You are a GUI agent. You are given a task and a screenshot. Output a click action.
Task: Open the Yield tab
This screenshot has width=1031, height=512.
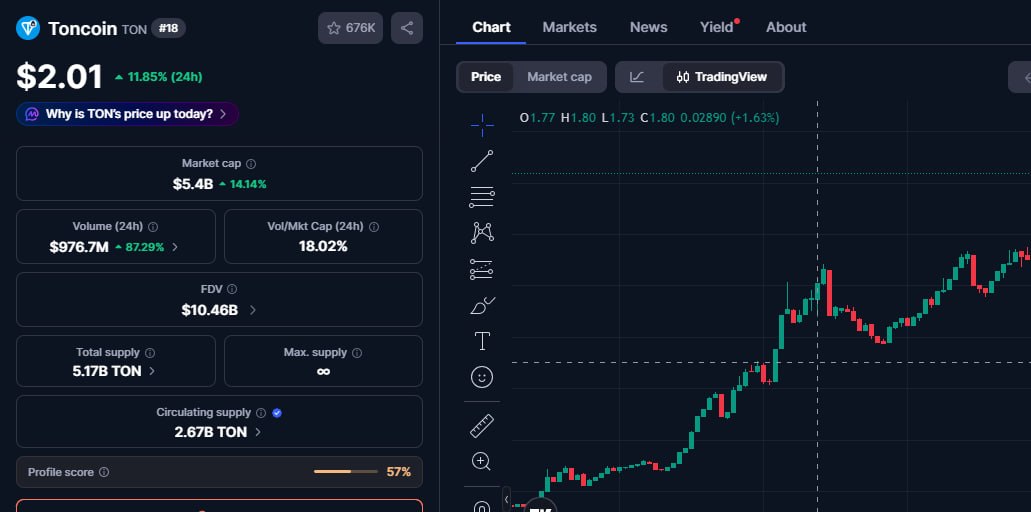(x=717, y=27)
